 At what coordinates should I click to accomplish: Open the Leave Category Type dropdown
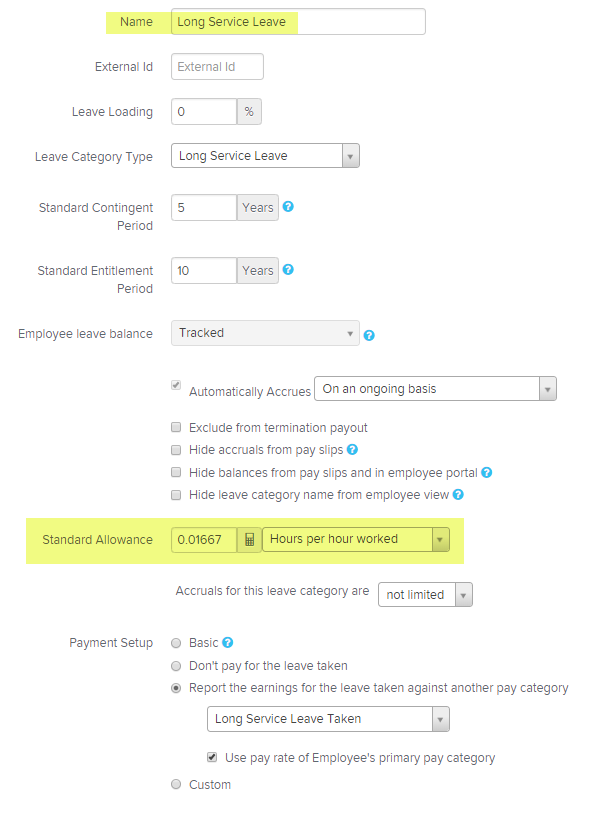[265, 156]
